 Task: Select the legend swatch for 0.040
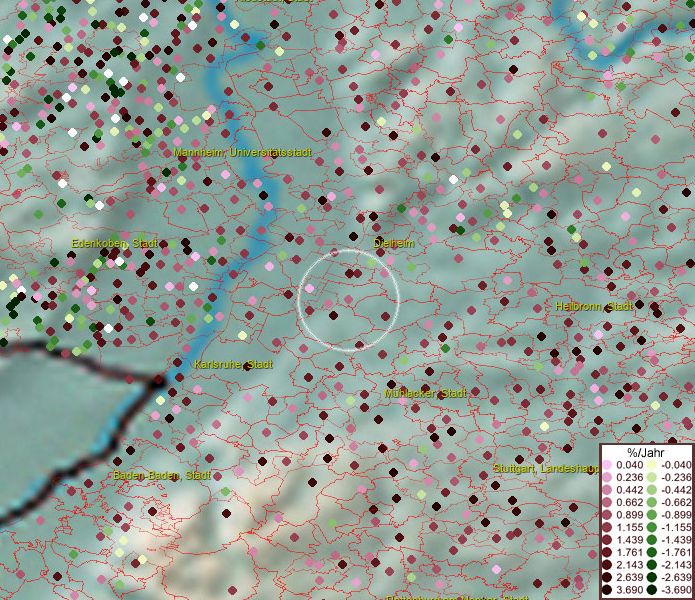(607, 465)
